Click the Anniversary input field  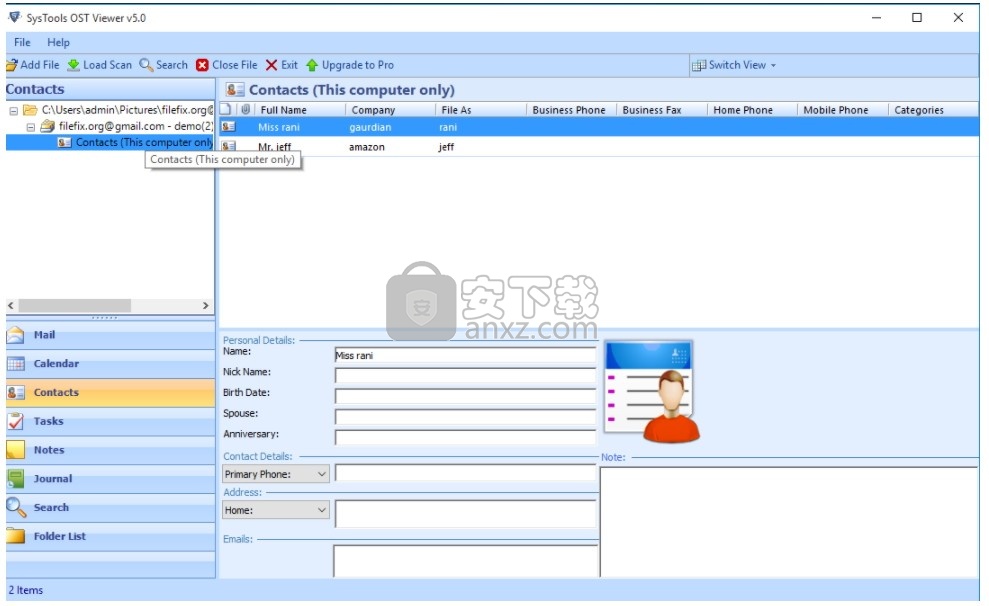pos(465,438)
